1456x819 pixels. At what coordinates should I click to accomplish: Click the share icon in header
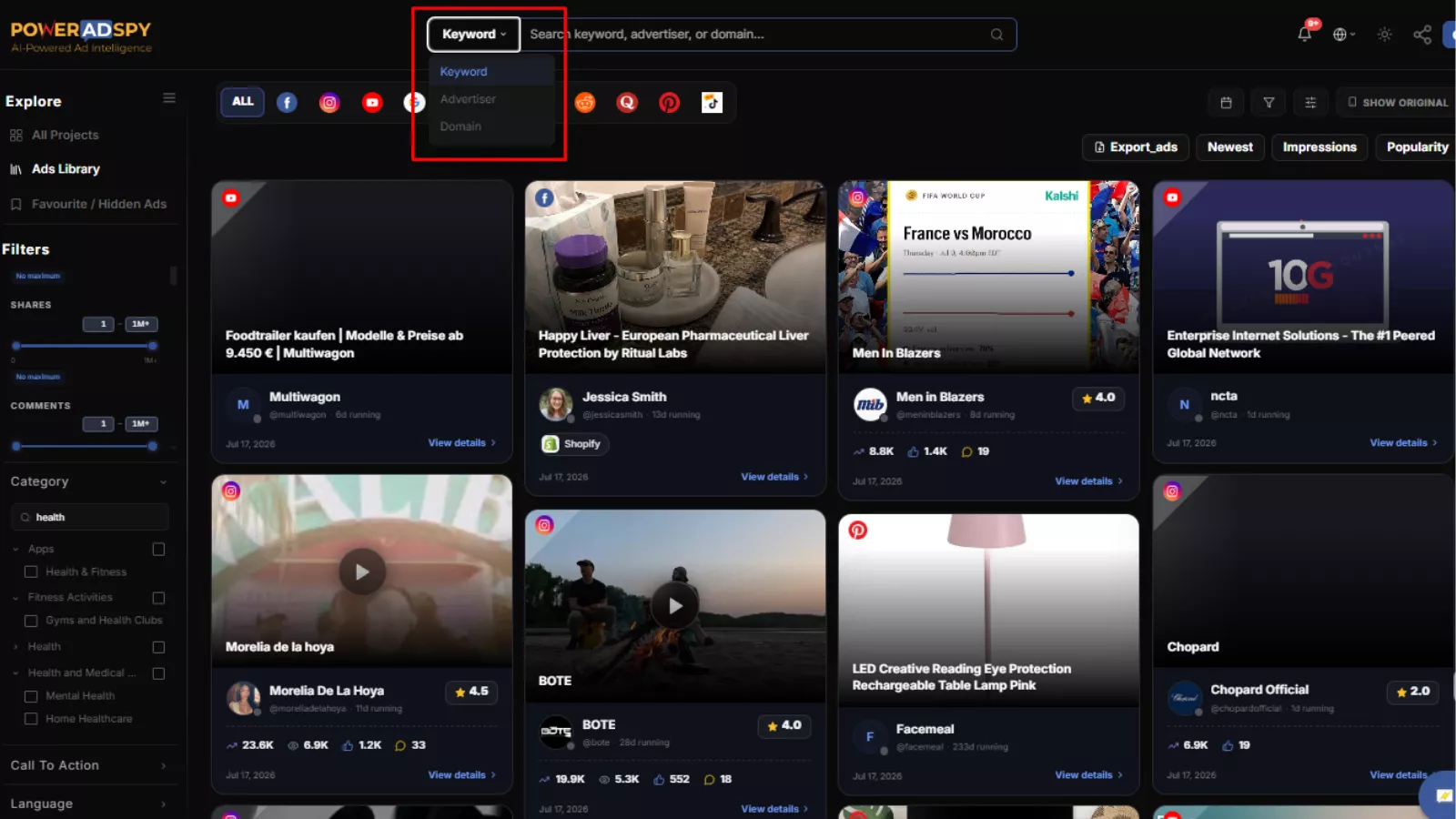(1421, 35)
